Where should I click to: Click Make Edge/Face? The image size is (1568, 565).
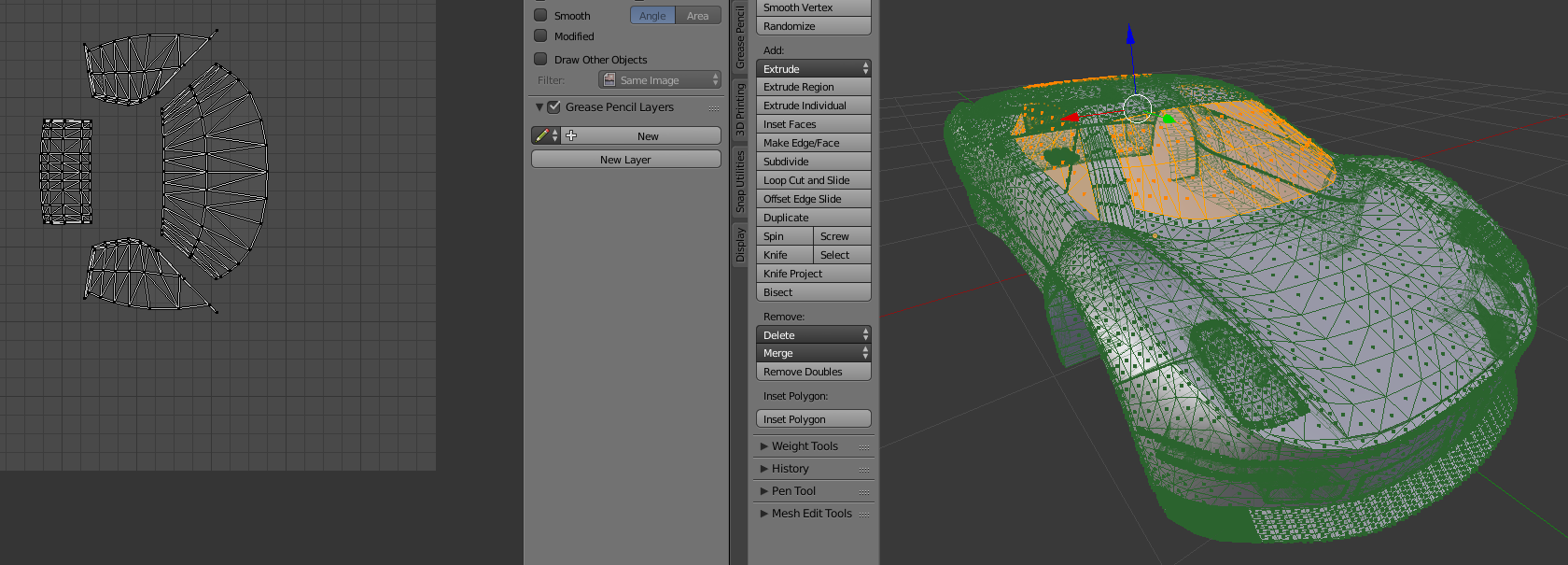813,143
